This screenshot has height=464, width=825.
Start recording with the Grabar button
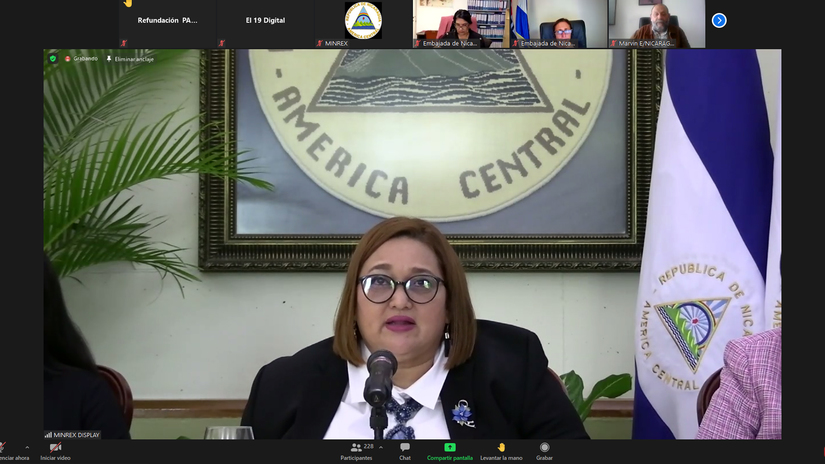544,451
